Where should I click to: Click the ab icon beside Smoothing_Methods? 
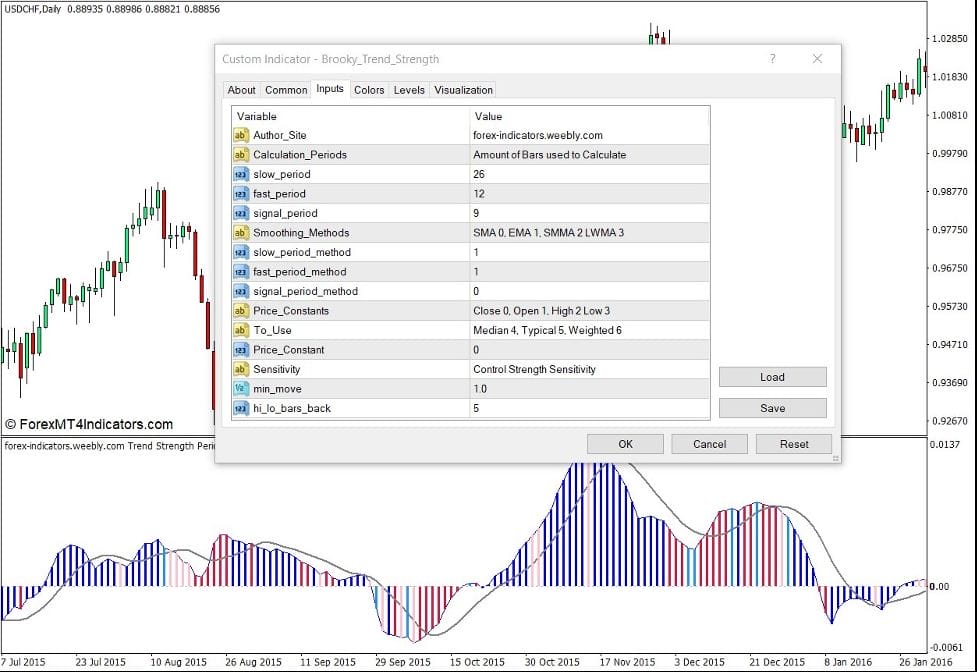[239, 232]
